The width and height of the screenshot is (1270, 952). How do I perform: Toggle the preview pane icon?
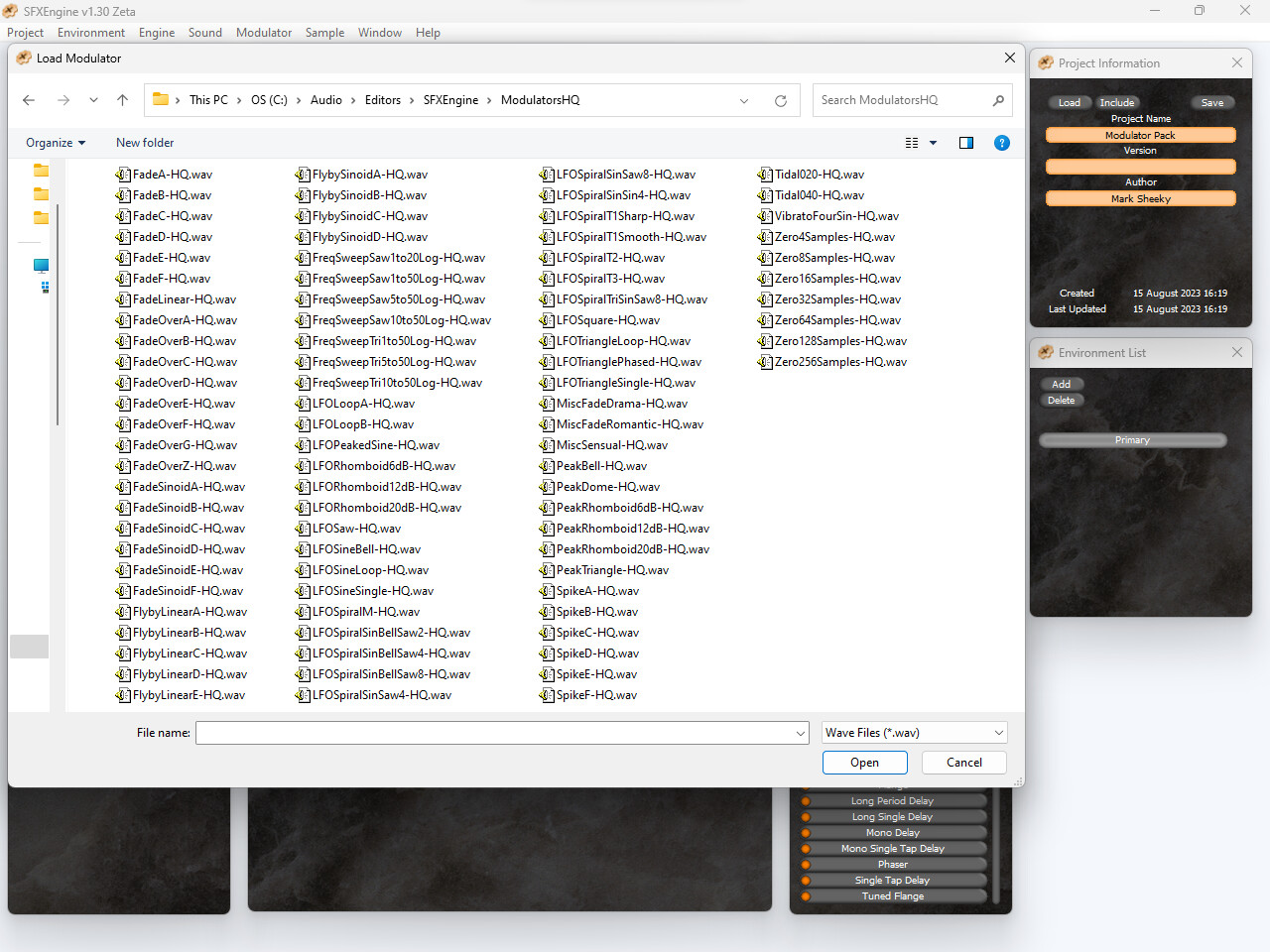tap(965, 143)
